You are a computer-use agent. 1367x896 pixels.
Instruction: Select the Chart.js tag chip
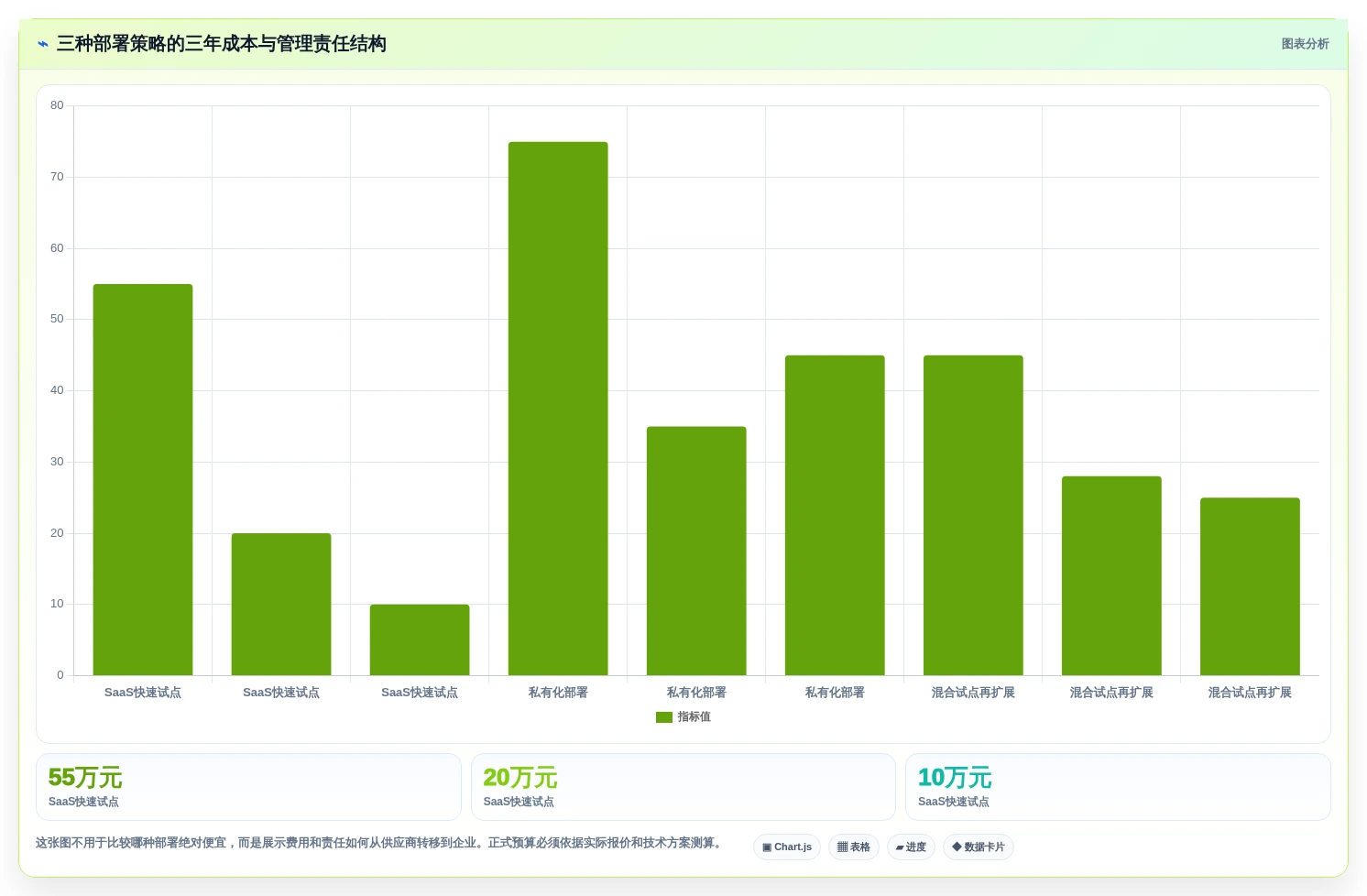click(787, 847)
